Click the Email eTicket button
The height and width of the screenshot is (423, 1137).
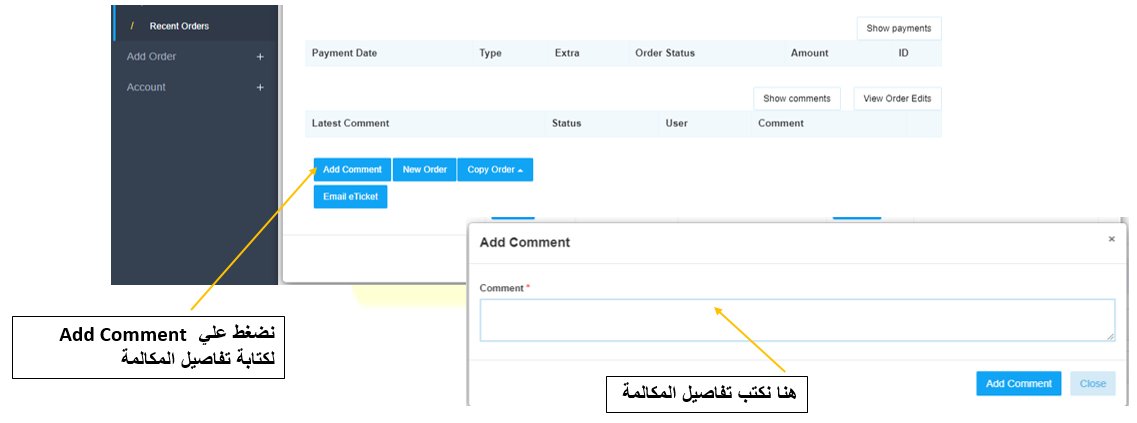(x=350, y=197)
